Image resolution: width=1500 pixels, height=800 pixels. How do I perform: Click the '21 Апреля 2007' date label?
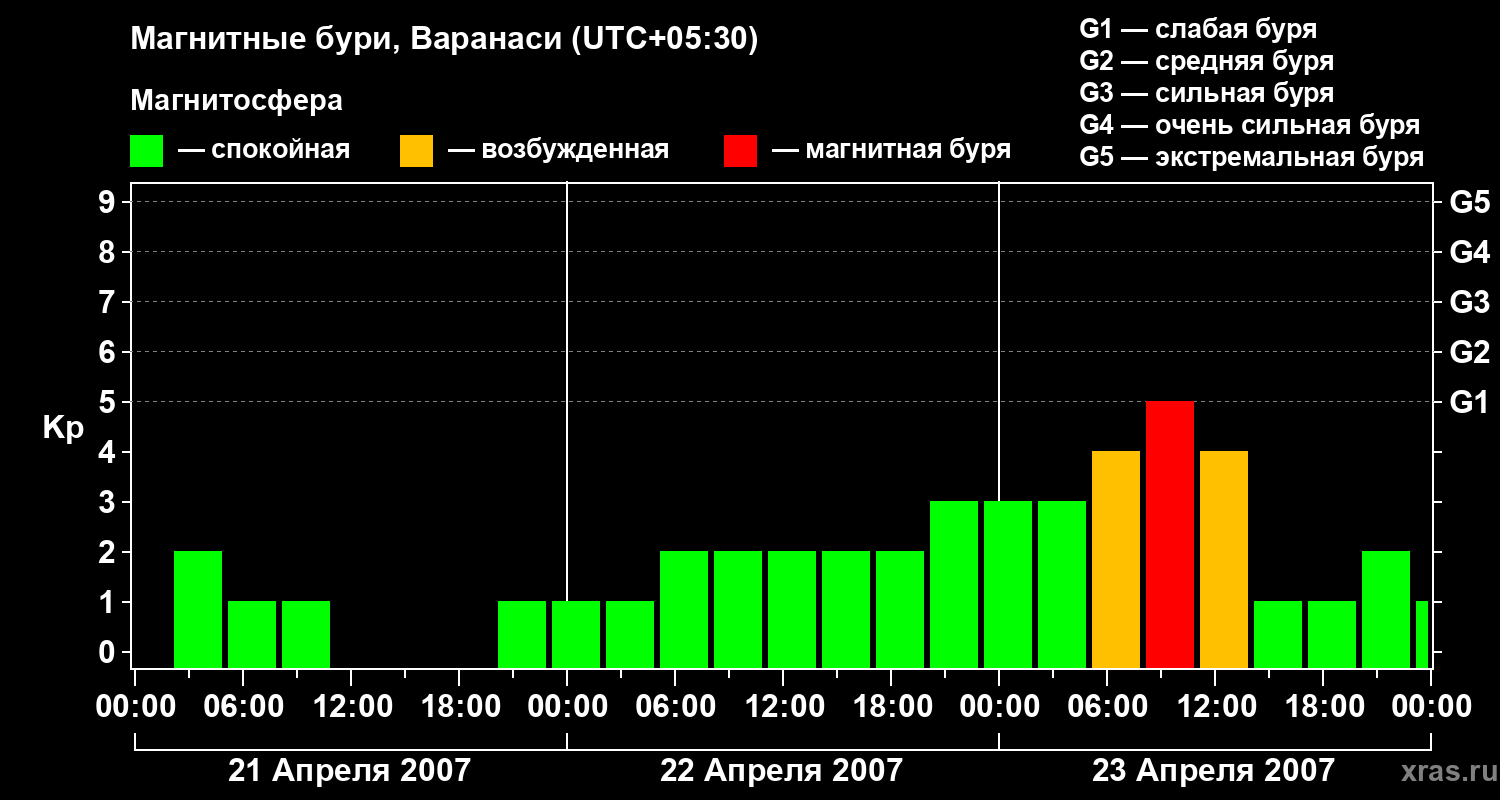(349, 770)
